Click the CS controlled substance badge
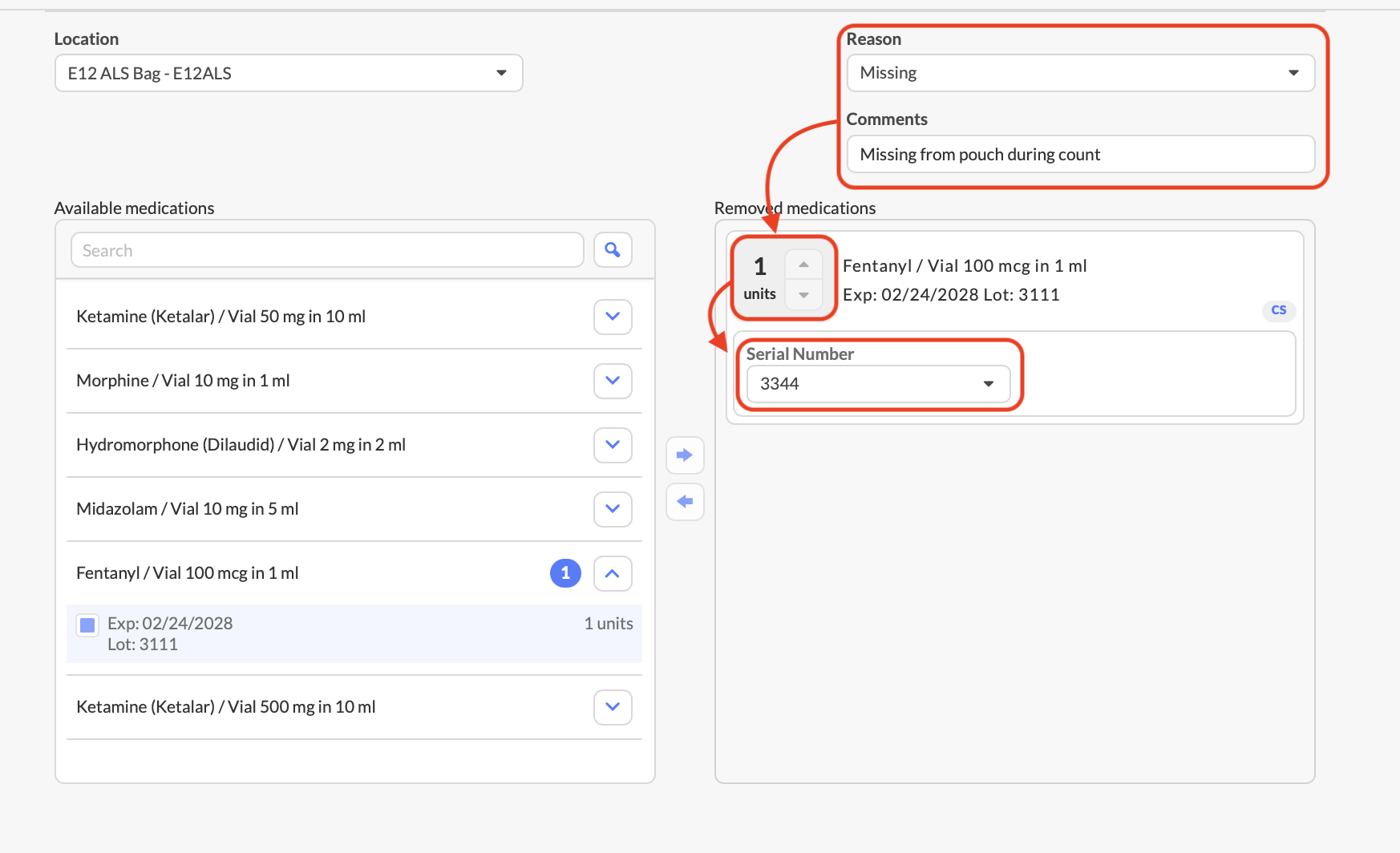The image size is (1400, 853). tap(1278, 310)
